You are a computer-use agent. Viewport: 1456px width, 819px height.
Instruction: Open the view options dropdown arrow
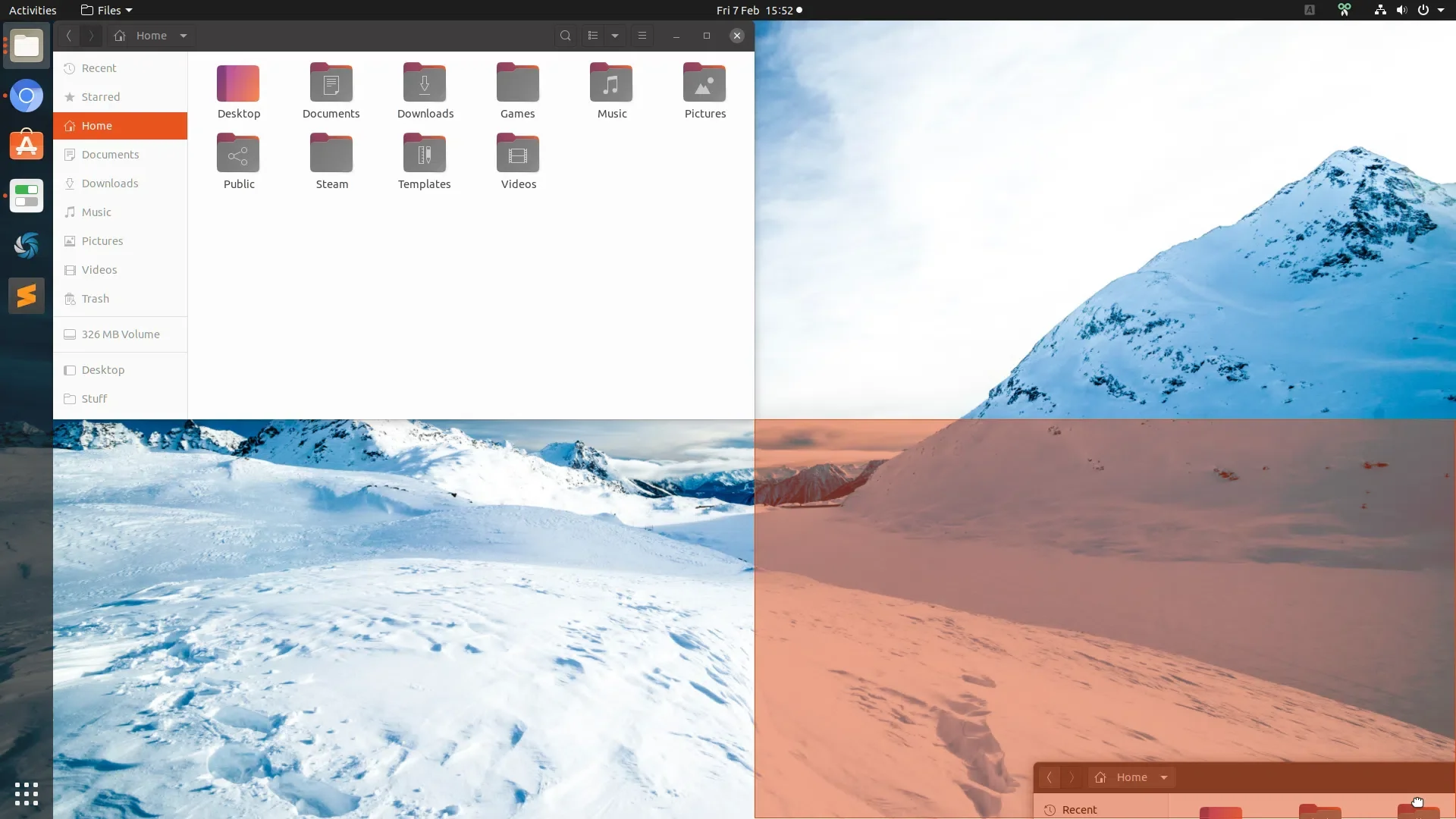614,36
